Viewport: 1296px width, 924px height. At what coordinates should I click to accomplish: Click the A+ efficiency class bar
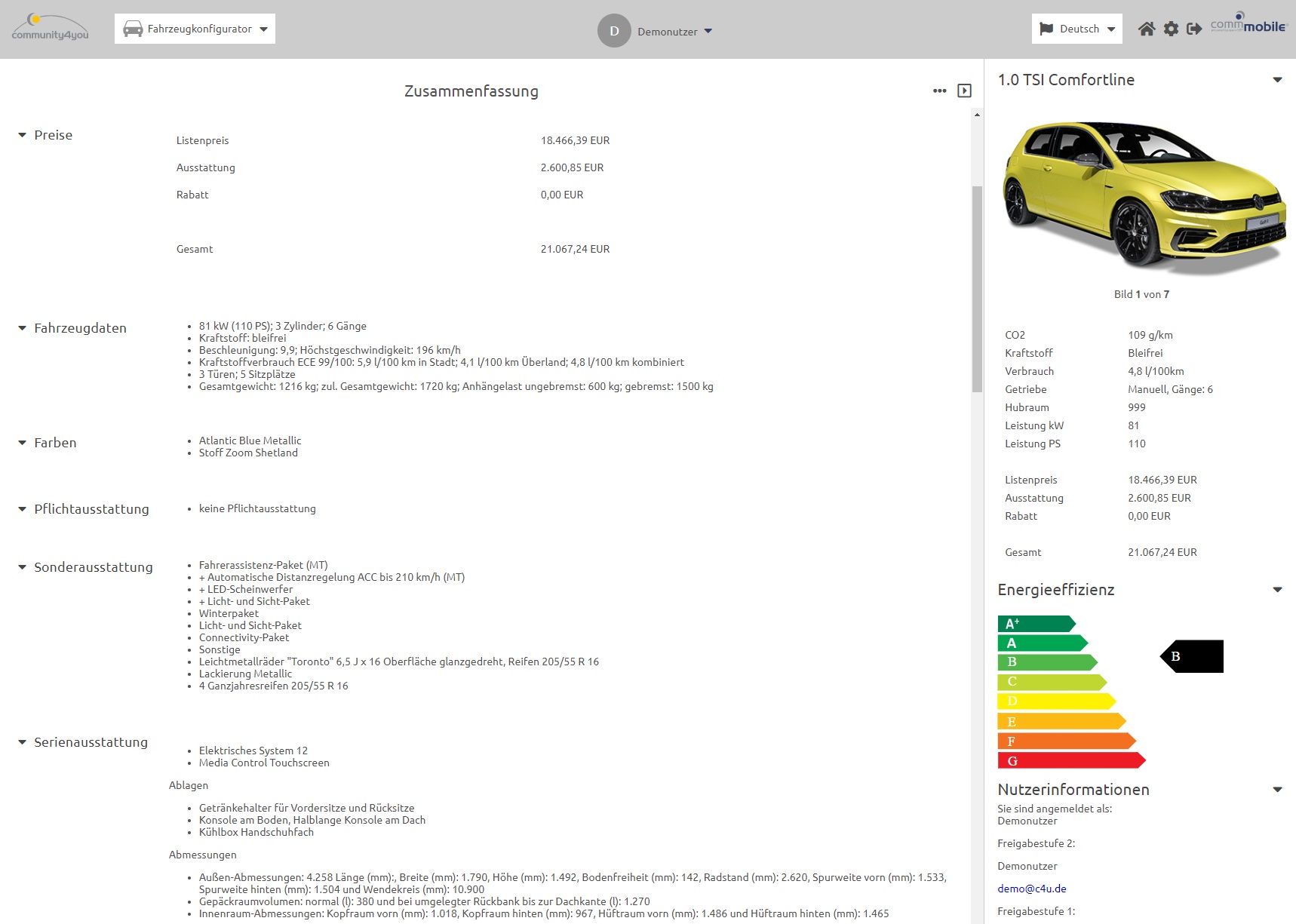[1036, 624]
